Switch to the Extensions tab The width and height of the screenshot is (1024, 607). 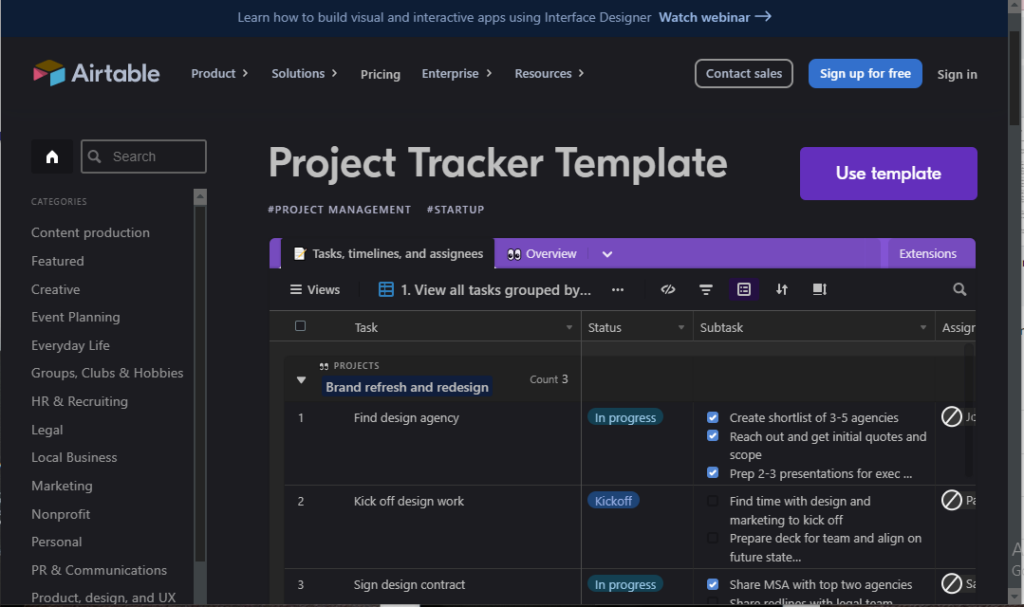pyautogui.click(x=929, y=253)
